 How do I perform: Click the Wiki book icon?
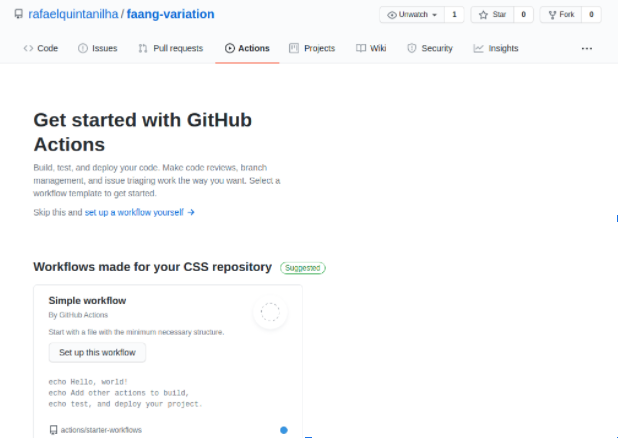(361, 48)
